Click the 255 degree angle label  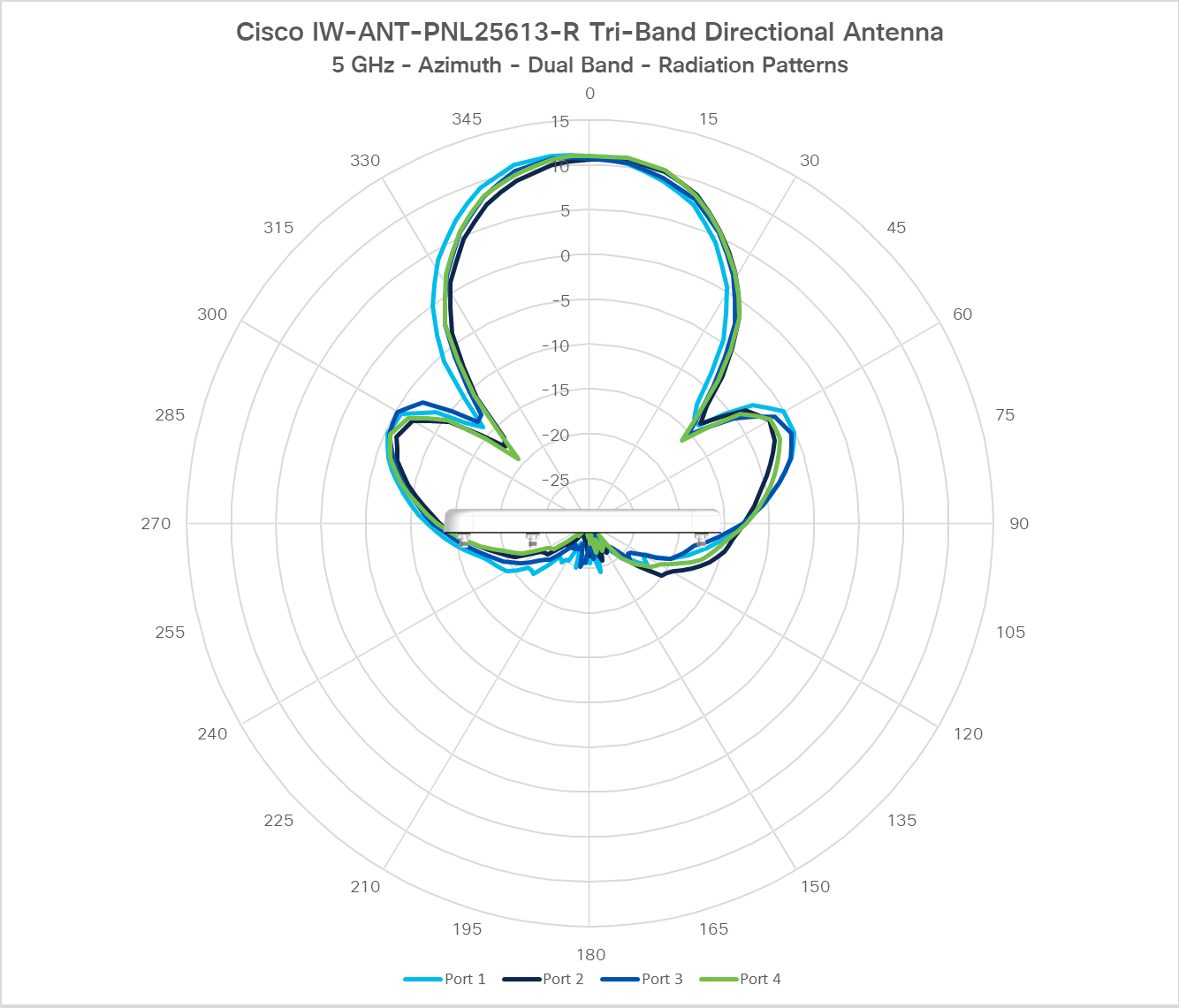point(170,633)
